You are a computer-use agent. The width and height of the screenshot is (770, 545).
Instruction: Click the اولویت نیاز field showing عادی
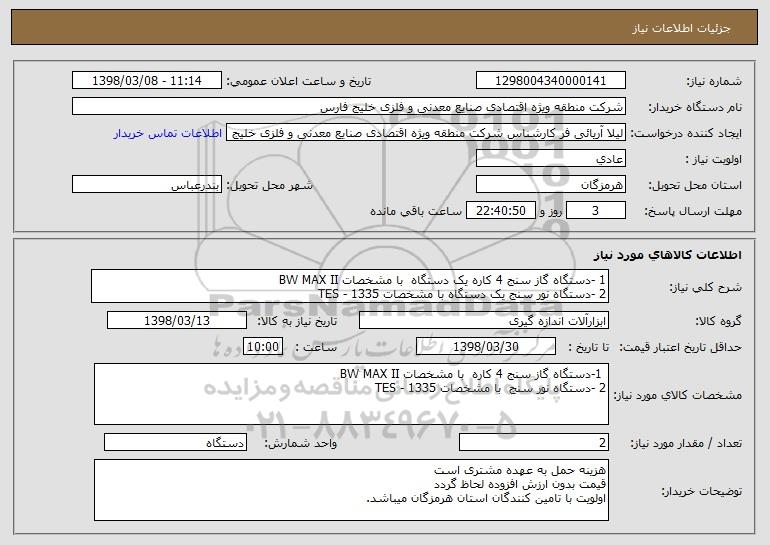tap(550, 159)
